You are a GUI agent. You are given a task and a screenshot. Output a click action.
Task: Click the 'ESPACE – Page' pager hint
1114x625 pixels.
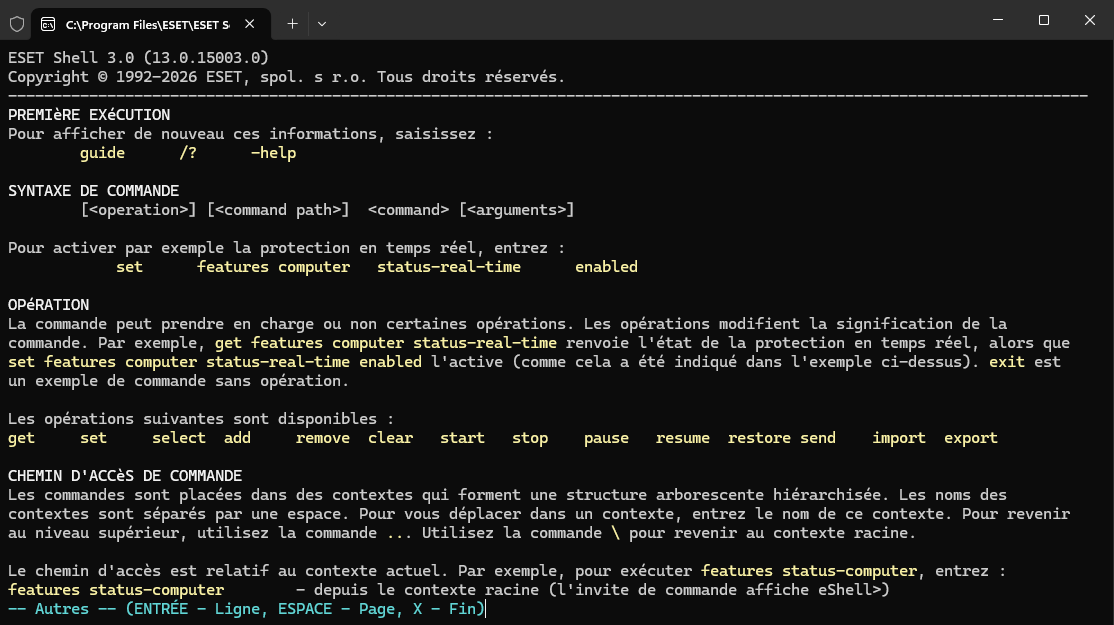[335, 609]
